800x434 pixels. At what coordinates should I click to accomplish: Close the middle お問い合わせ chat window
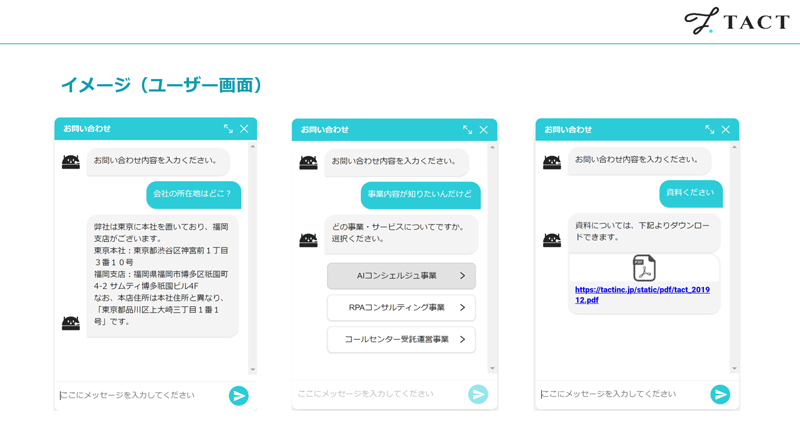[484, 130]
